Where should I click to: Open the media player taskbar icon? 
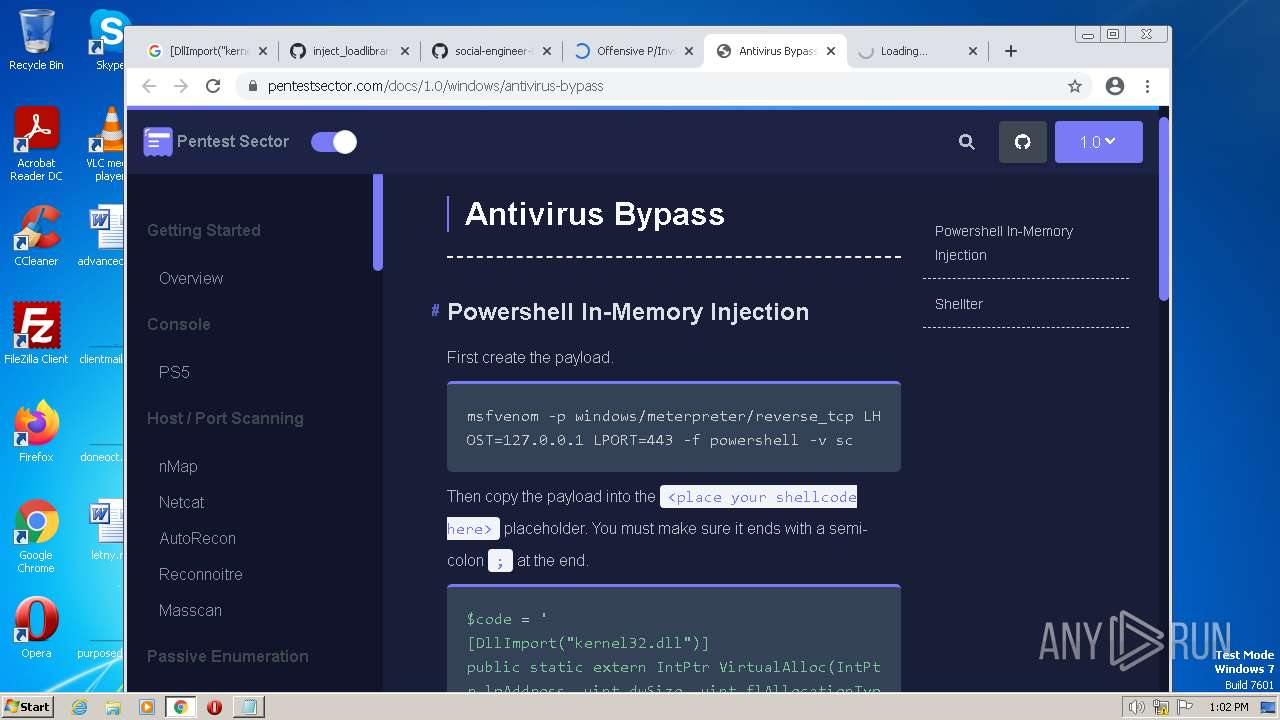click(147, 707)
